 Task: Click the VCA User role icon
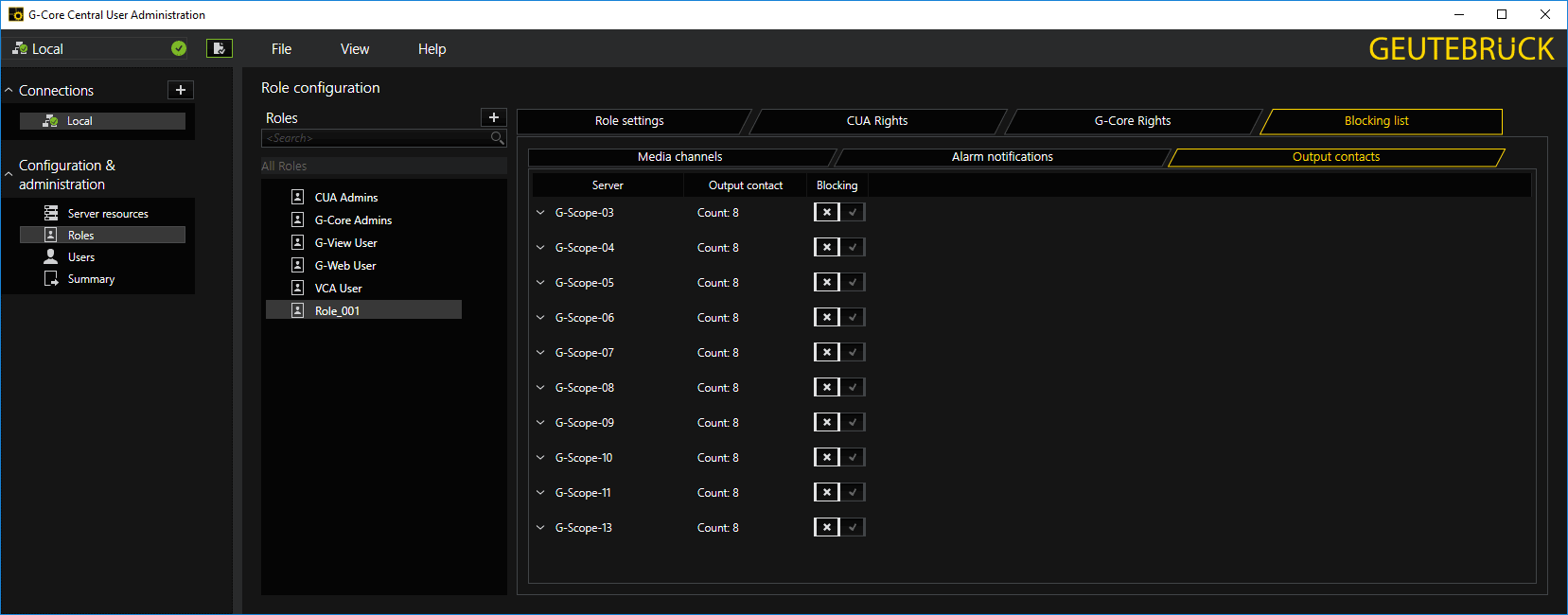(297, 288)
